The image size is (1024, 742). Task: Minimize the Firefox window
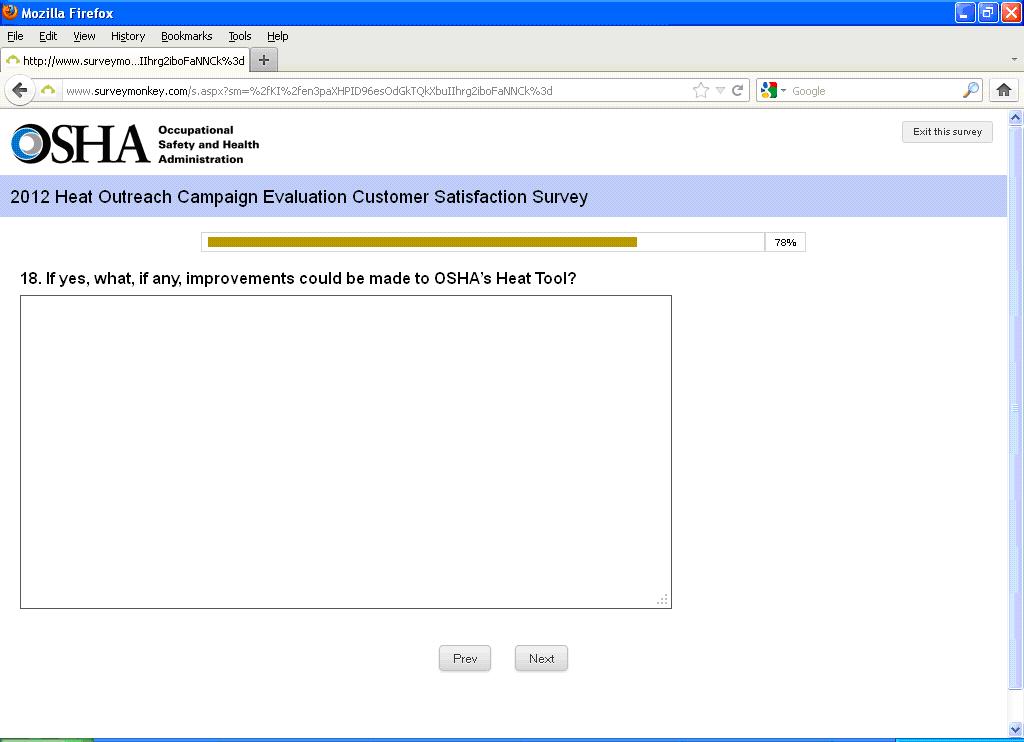click(965, 12)
